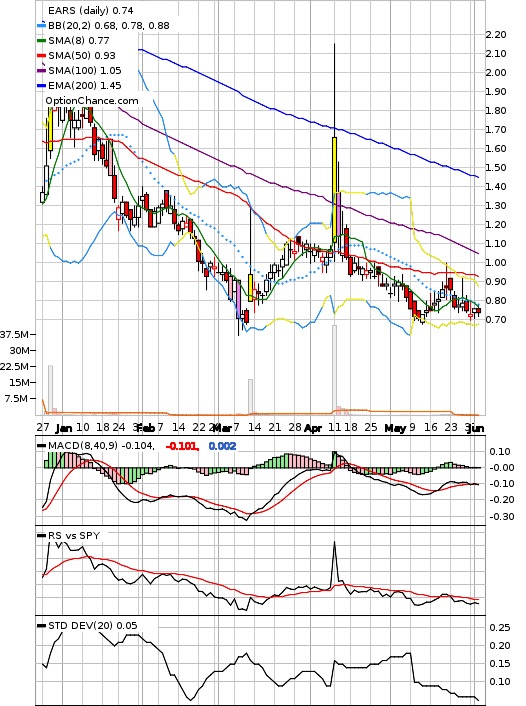Select the SMA(8) 0.77 legend label
The image size is (526, 706).
point(79,41)
